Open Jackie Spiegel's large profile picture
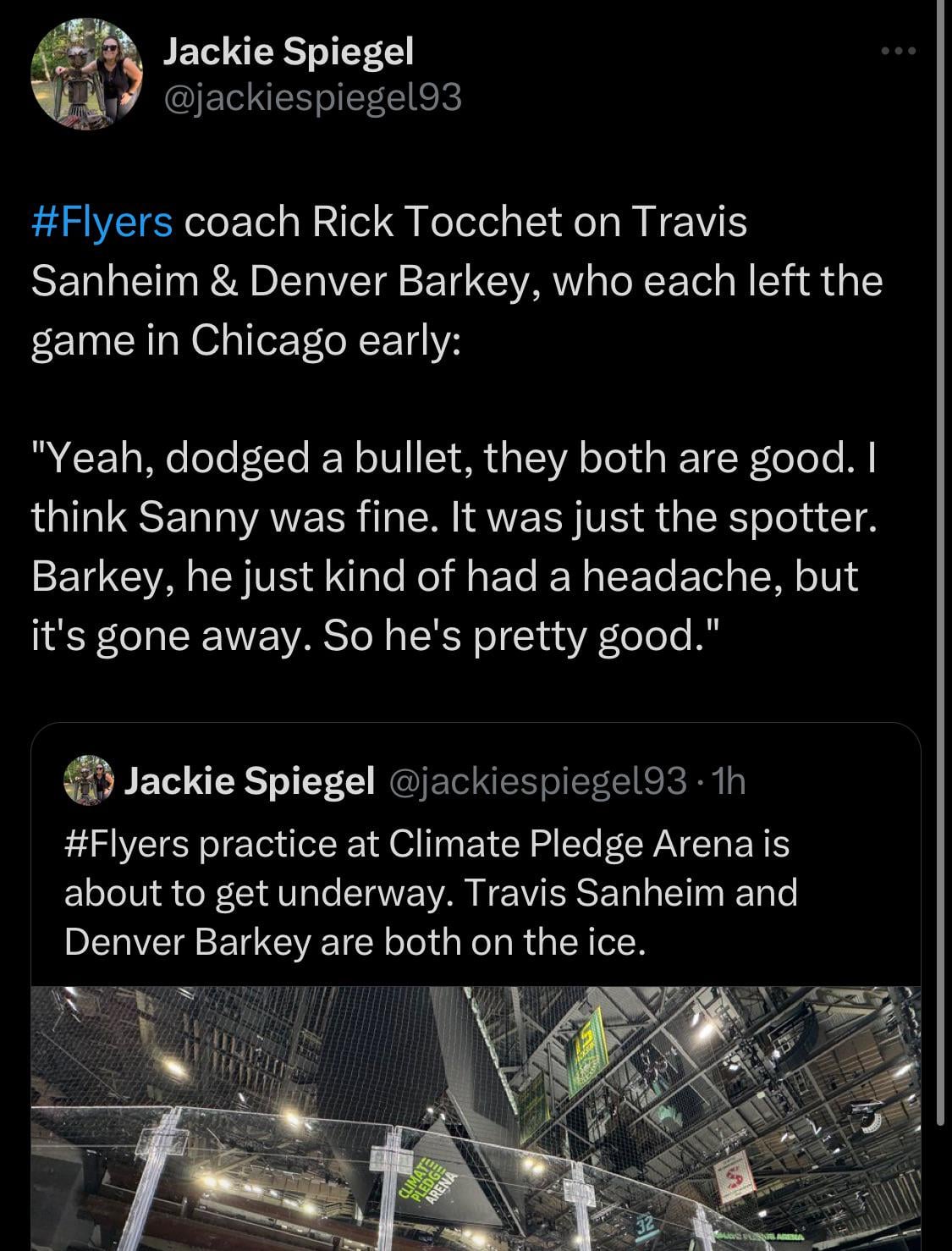This screenshot has height=1251, width=952. pyautogui.click(x=86, y=74)
